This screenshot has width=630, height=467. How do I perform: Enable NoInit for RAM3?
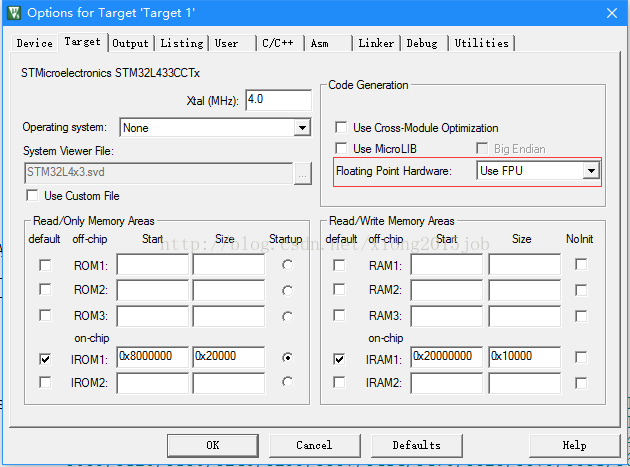[x=581, y=316]
